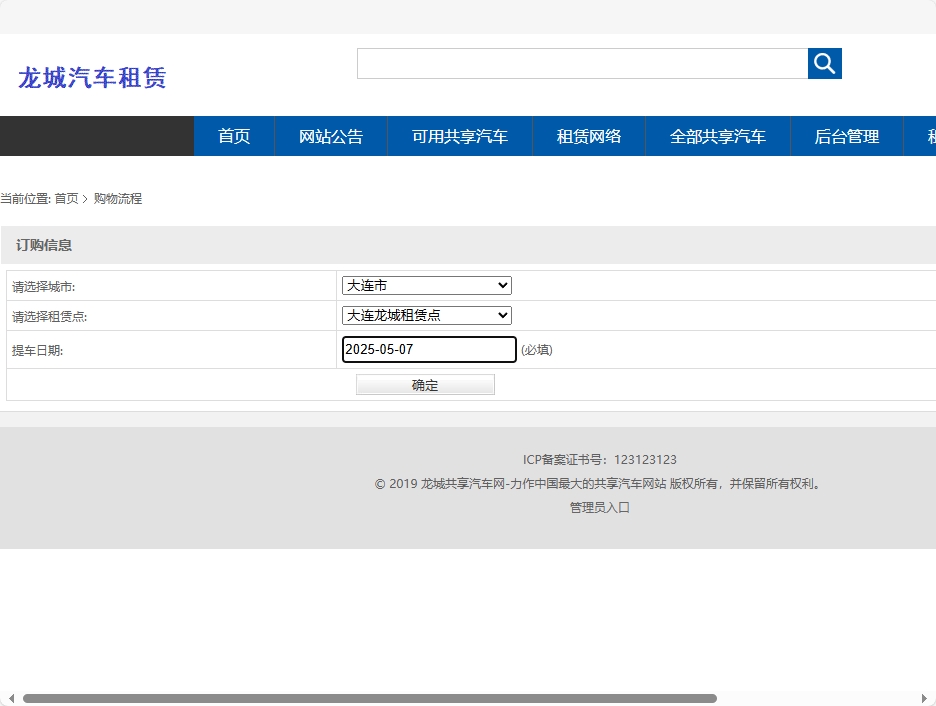Open the city selection dropdown showing 大连市

click(425, 285)
